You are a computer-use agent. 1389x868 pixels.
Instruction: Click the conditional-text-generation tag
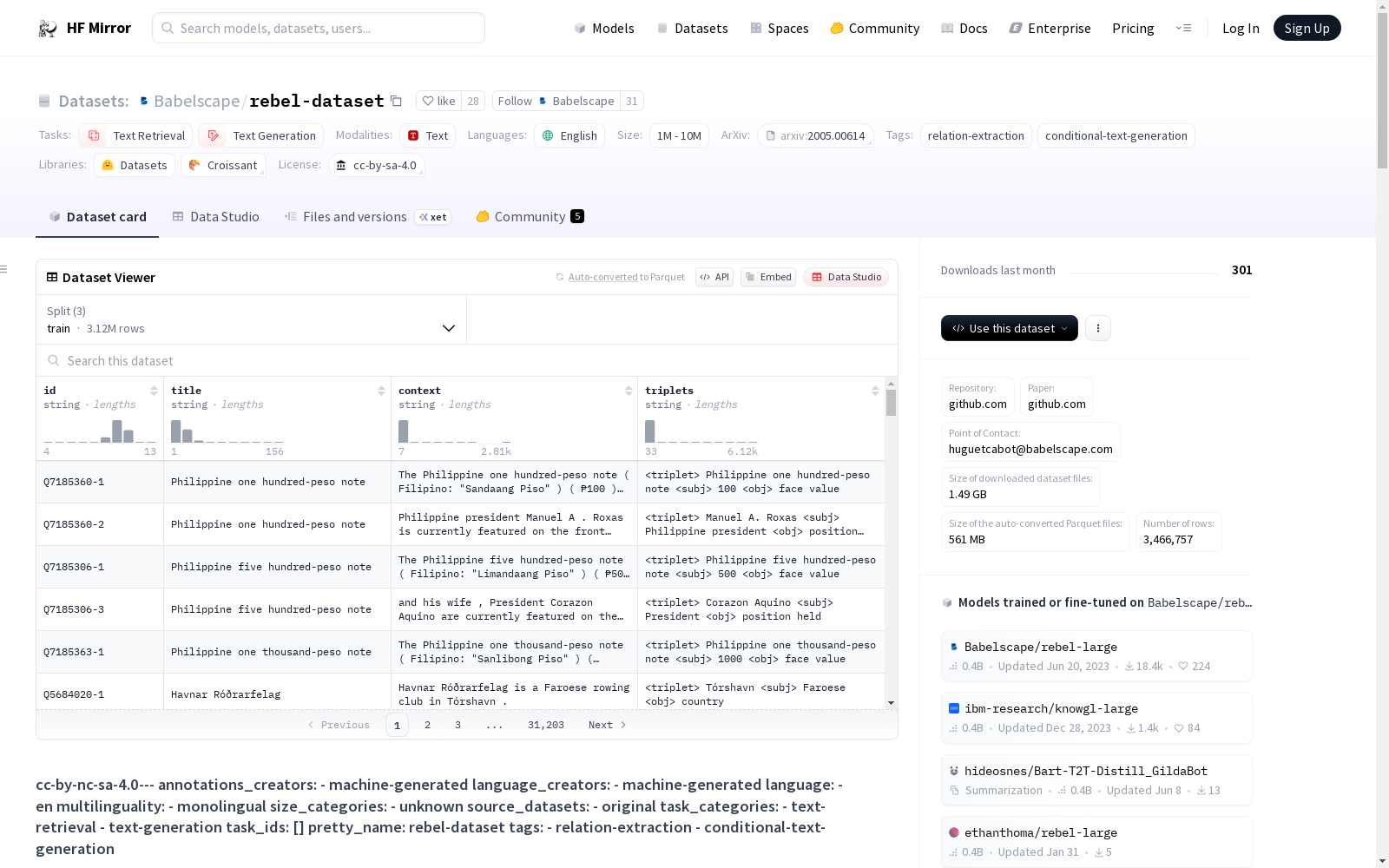coord(1116,135)
